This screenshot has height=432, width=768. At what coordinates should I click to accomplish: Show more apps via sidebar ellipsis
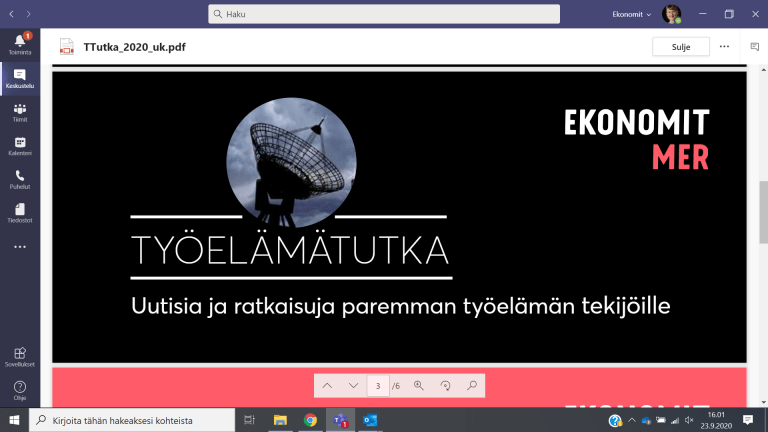point(20,246)
